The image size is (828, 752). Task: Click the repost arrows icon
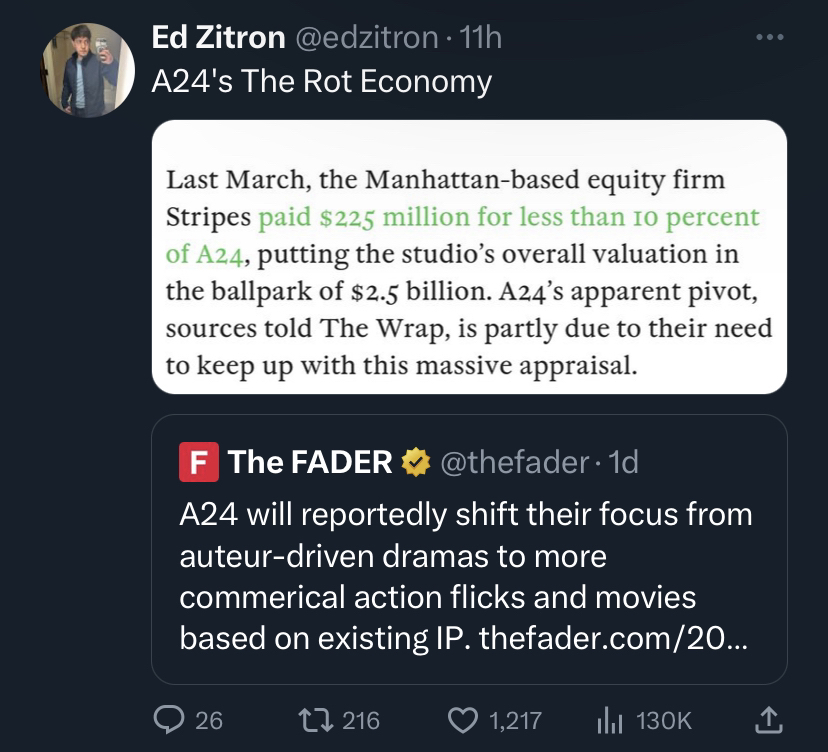[x=316, y=720]
